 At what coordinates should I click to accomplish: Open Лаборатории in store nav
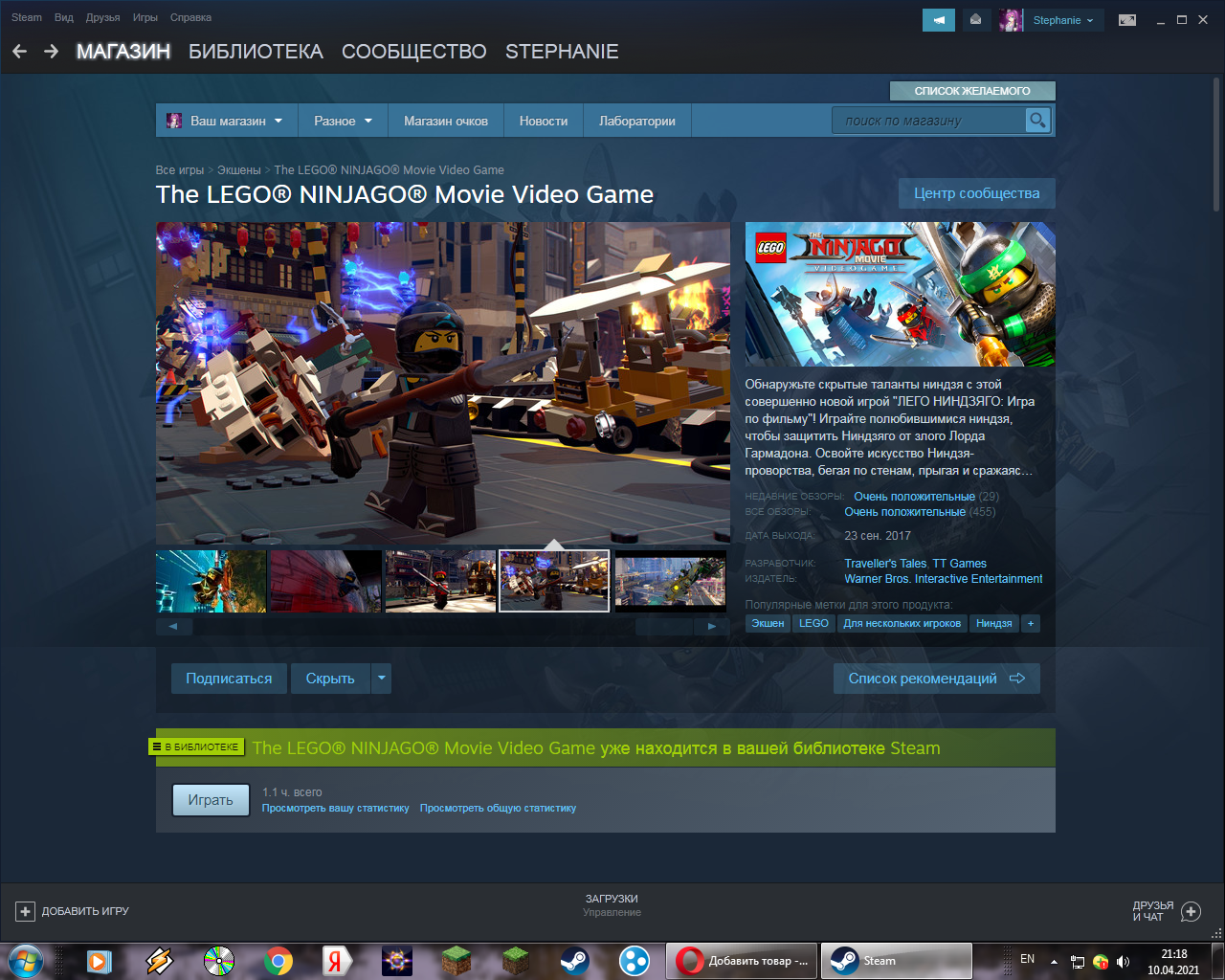coord(637,121)
